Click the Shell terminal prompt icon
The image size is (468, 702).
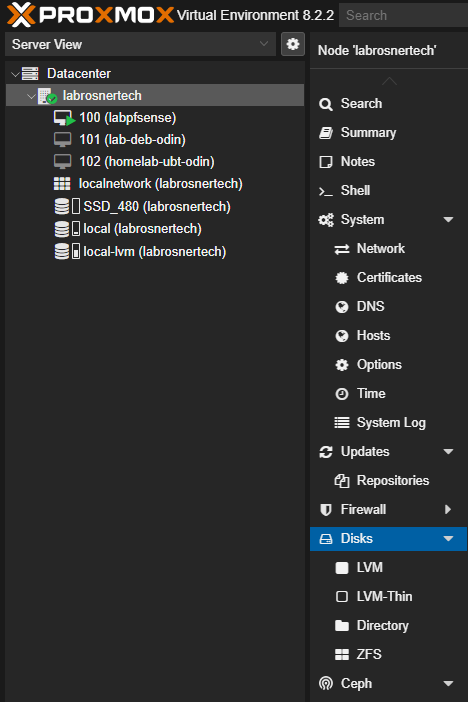(326, 191)
